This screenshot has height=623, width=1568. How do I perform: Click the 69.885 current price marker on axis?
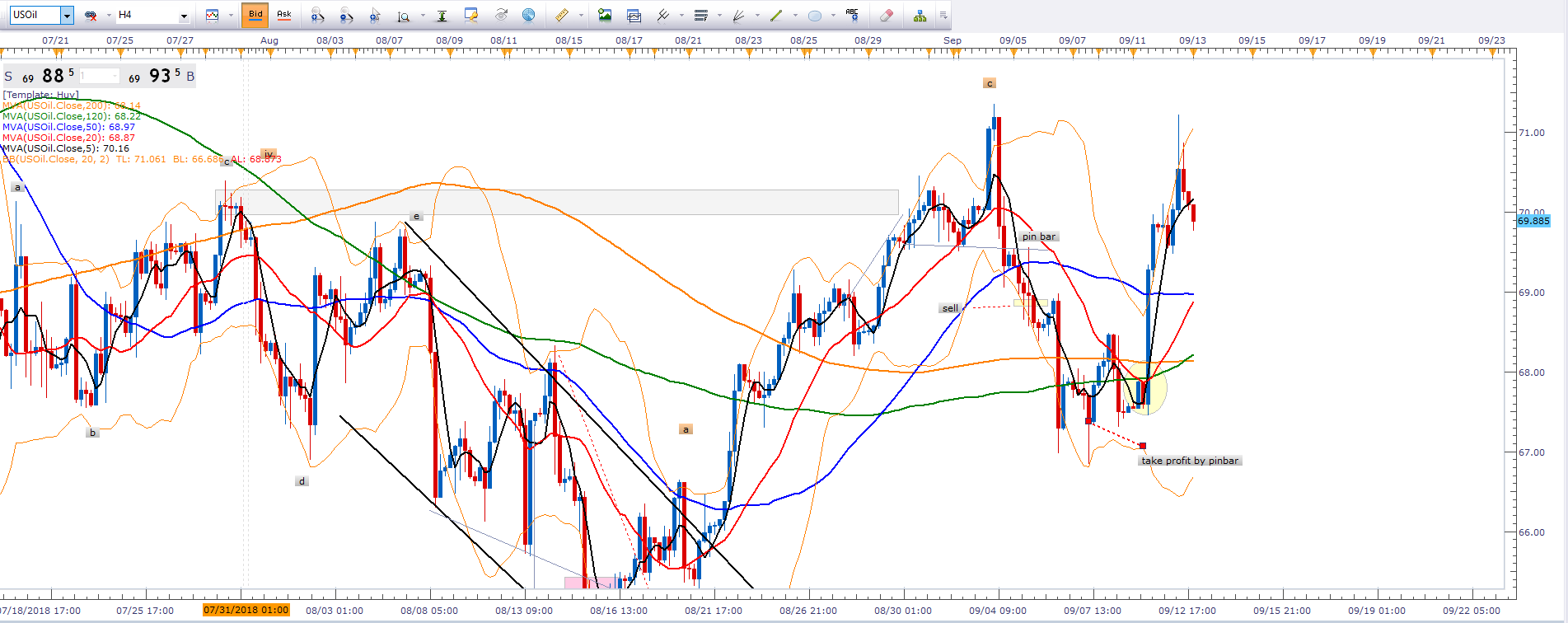[1533, 221]
